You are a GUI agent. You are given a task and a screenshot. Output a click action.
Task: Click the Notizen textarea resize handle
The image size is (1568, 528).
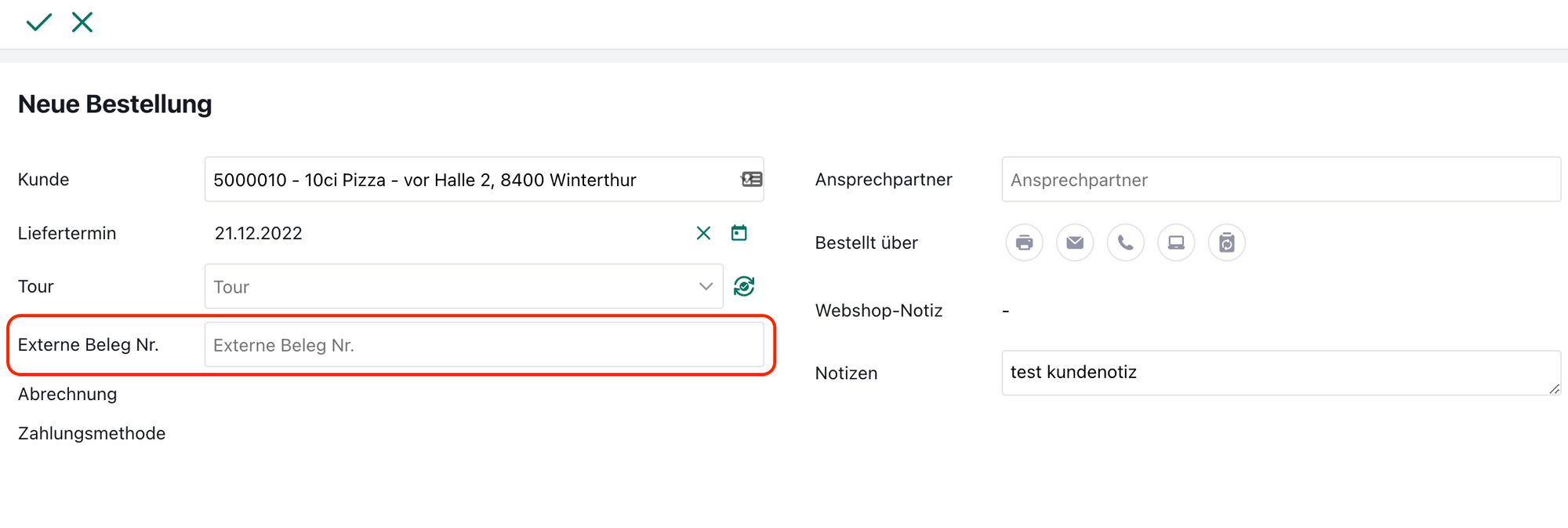(x=1554, y=389)
